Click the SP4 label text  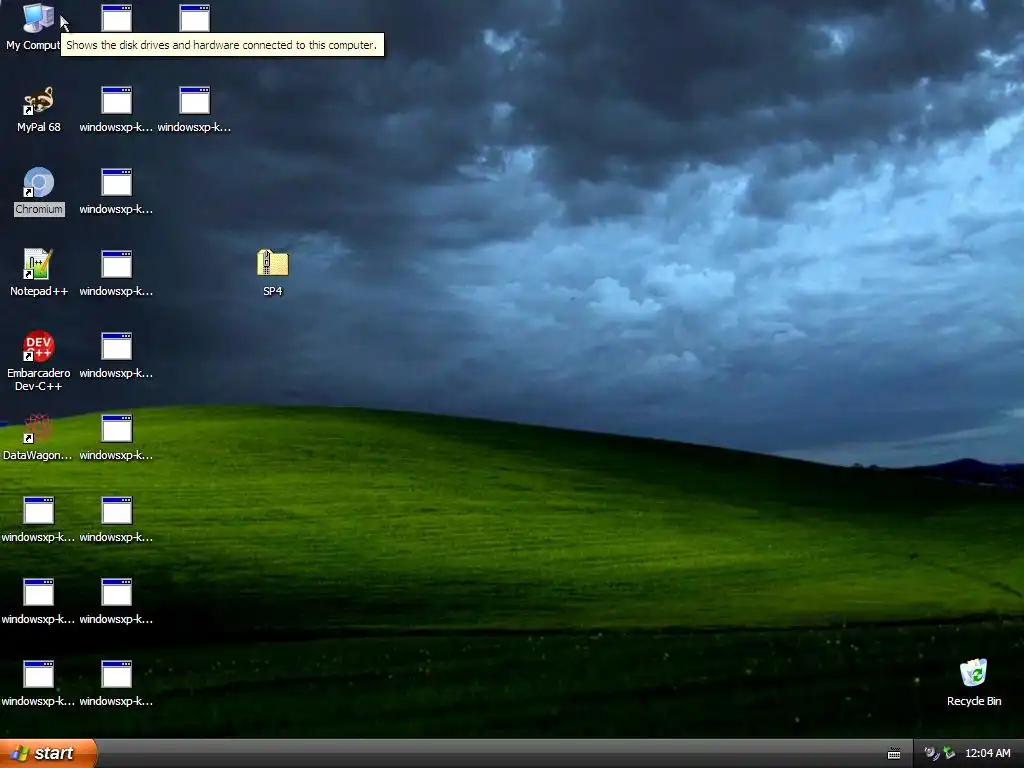[x=273, y=291]
